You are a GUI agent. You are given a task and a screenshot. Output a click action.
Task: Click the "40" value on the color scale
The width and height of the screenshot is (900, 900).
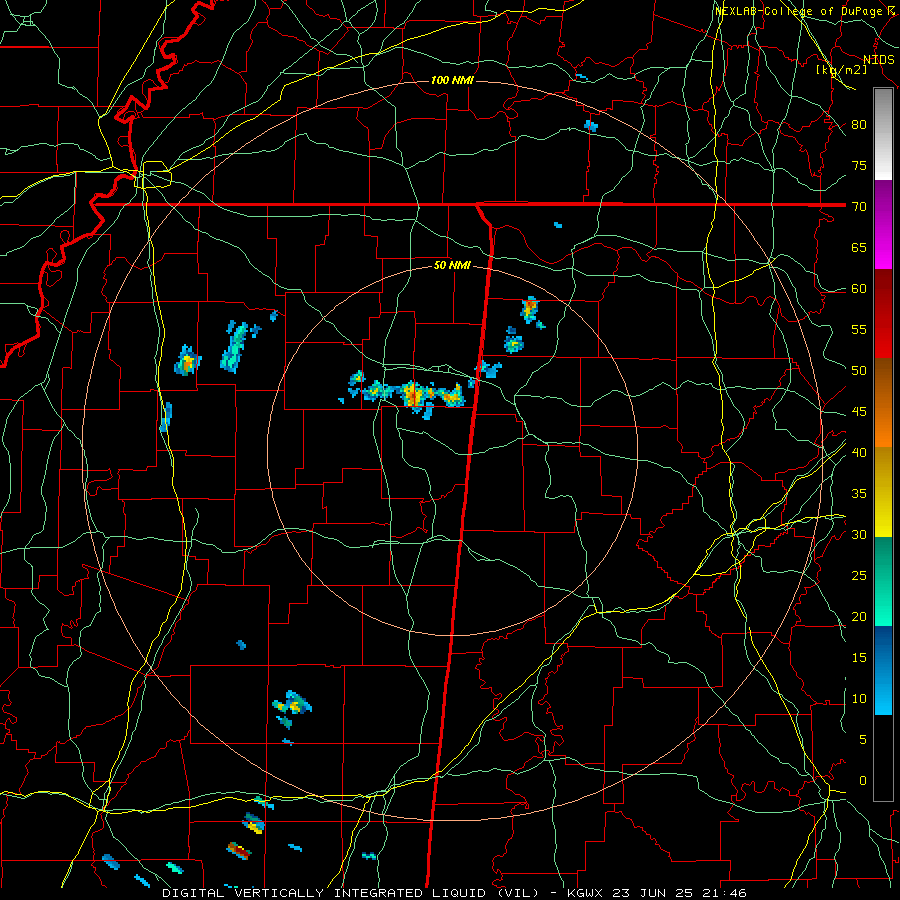859,453
